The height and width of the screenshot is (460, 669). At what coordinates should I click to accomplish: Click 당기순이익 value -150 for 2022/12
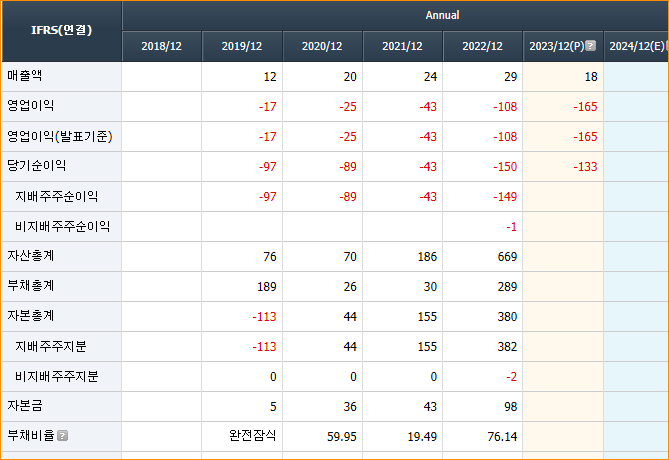click(505, 167)
